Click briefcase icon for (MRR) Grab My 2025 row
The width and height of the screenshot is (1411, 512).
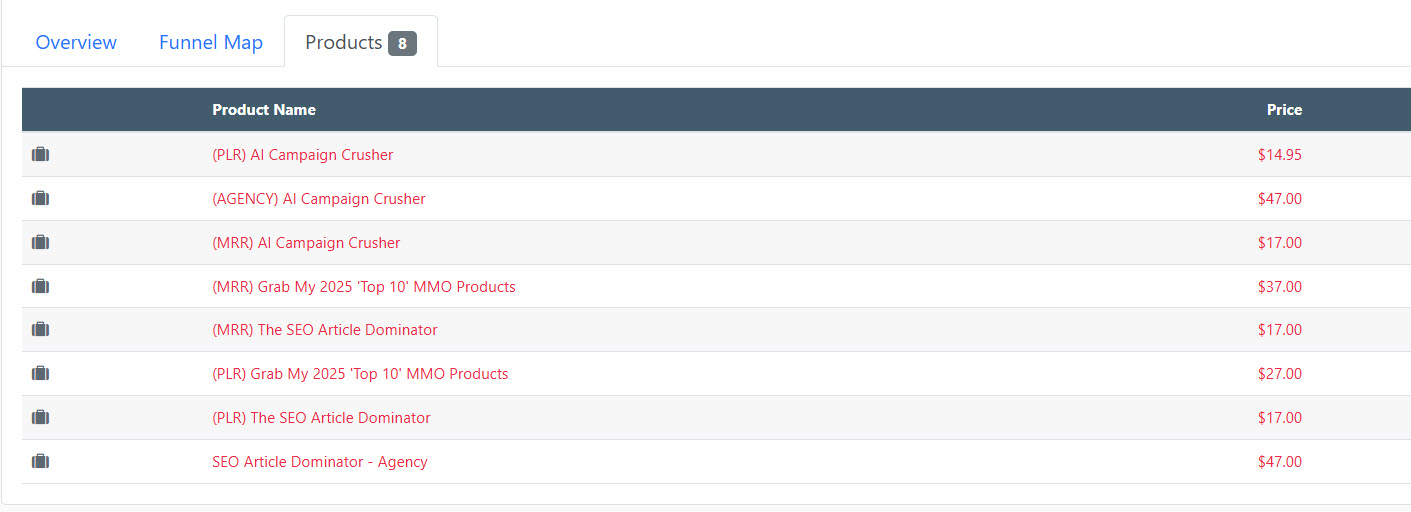(40, 287)
